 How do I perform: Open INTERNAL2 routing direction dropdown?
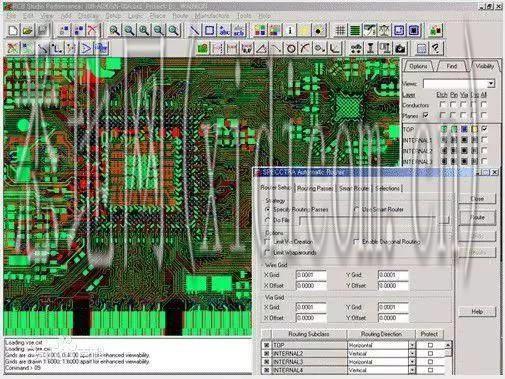point(412,353)
